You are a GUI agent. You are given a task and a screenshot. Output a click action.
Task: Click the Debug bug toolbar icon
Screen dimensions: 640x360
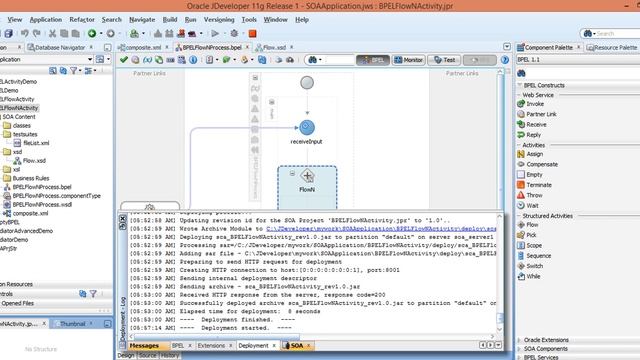point(234,33)
